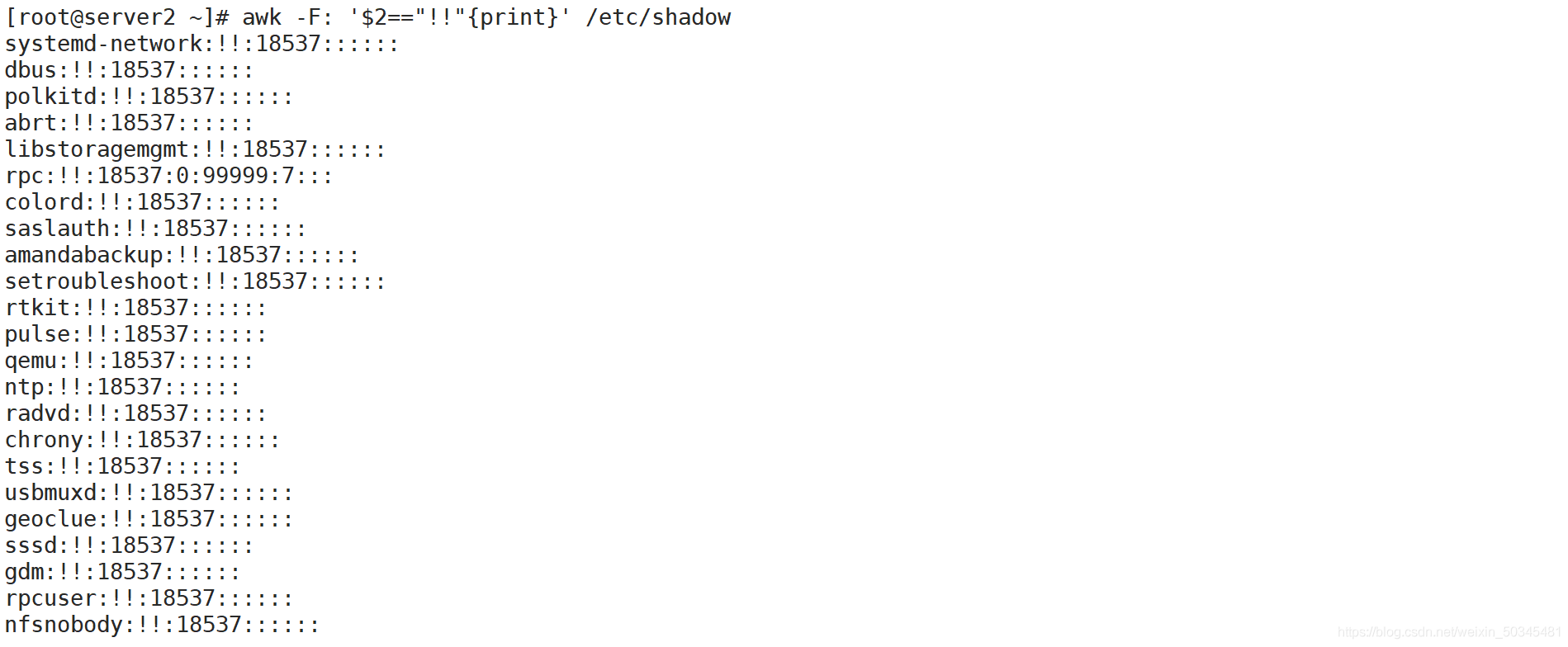
Task: Click the pulse account entry
Action: pyautogui.click(x=135, y=334)
